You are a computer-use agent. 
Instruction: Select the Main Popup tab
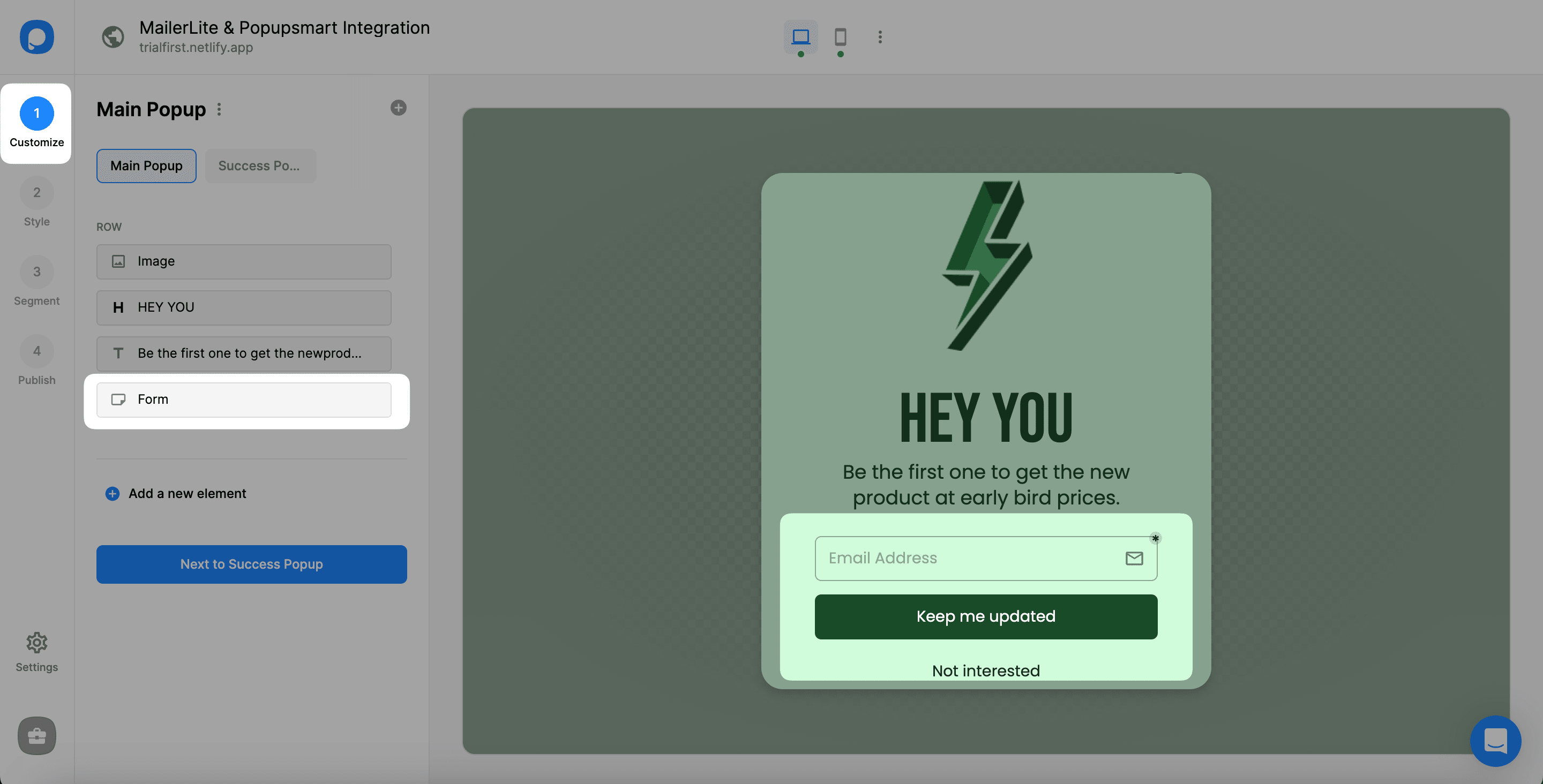[146, 165]
